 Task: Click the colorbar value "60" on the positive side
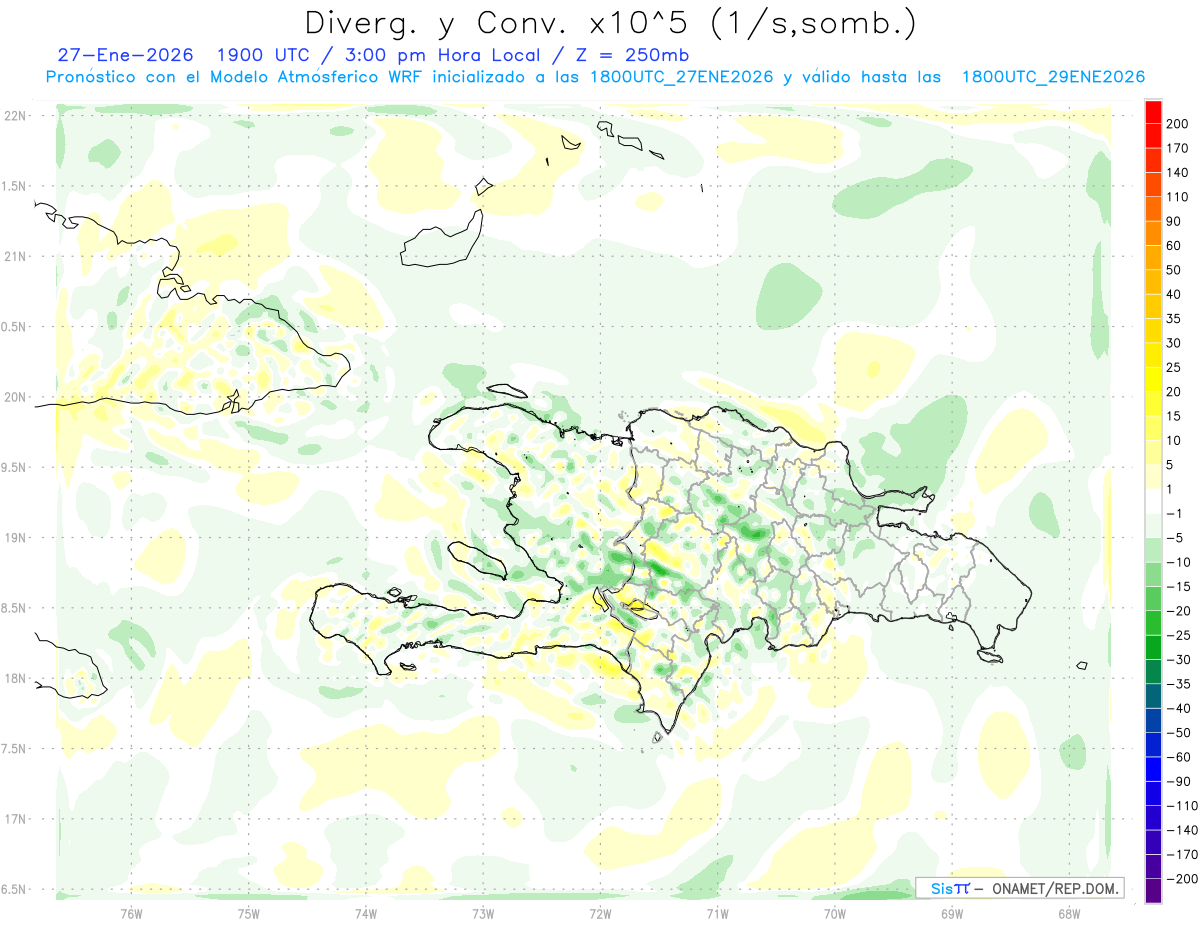click(x=1175, y=246)
